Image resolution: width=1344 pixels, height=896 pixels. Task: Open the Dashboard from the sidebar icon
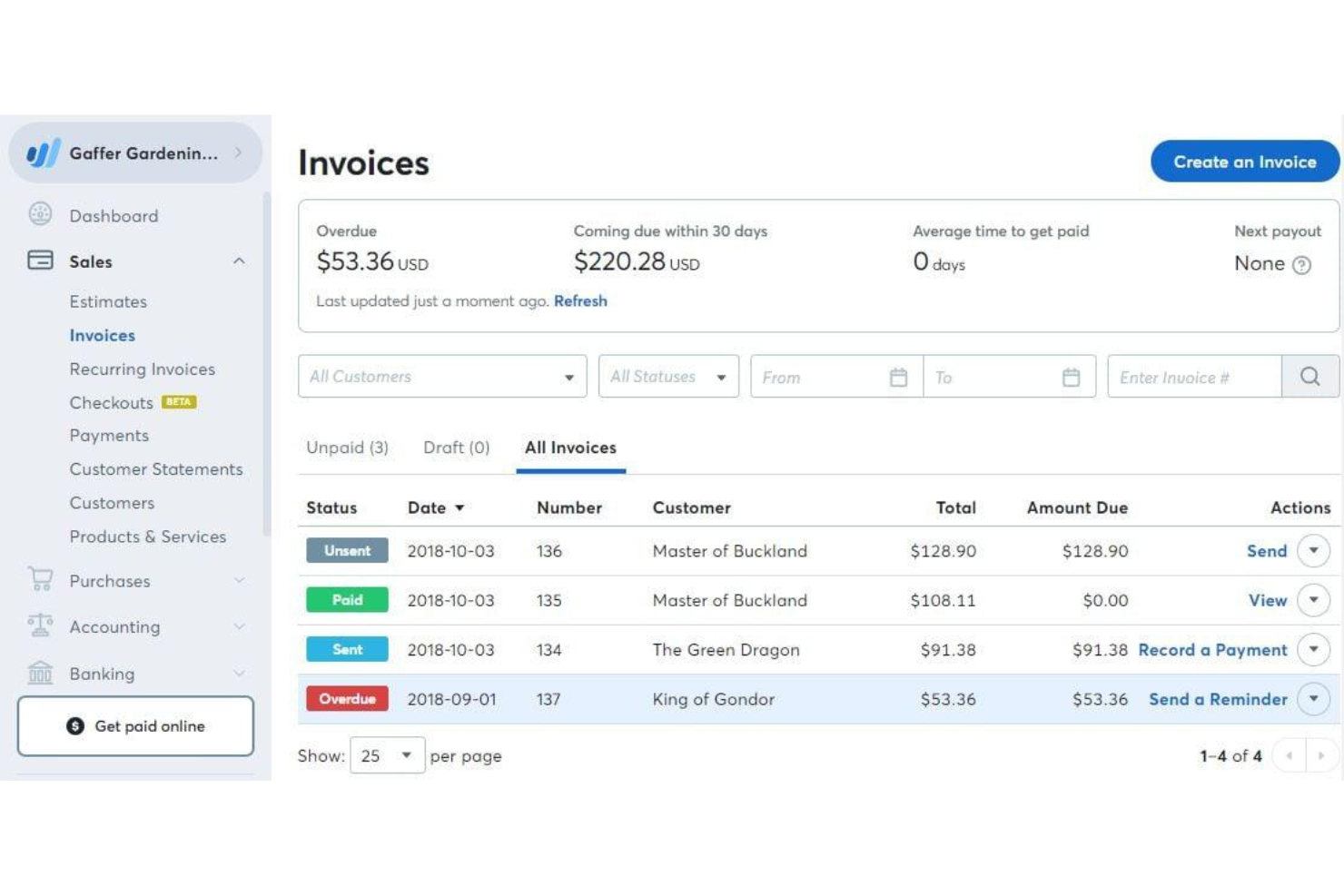point(38,215)
